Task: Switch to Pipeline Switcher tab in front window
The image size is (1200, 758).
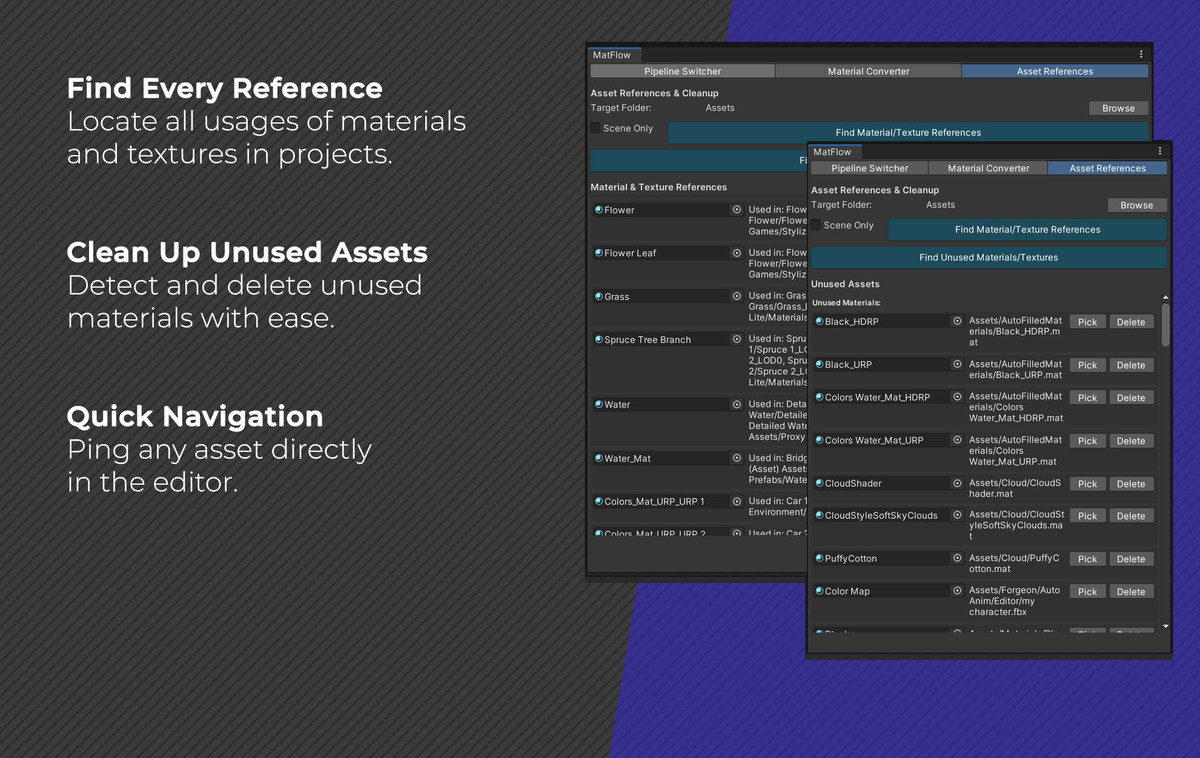Action: [869, 169]
